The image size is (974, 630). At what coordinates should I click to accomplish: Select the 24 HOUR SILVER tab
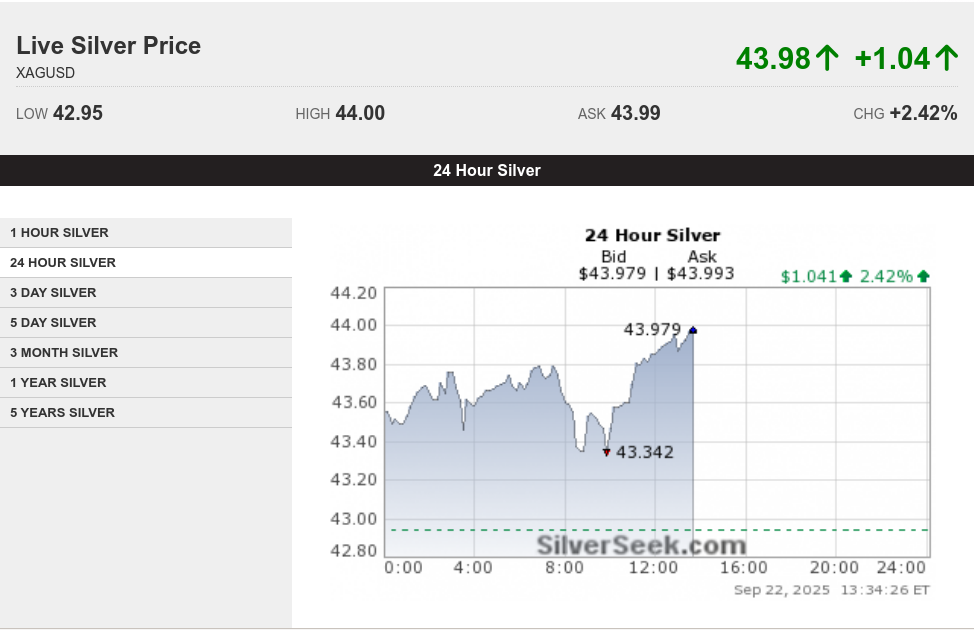(146, 262)
